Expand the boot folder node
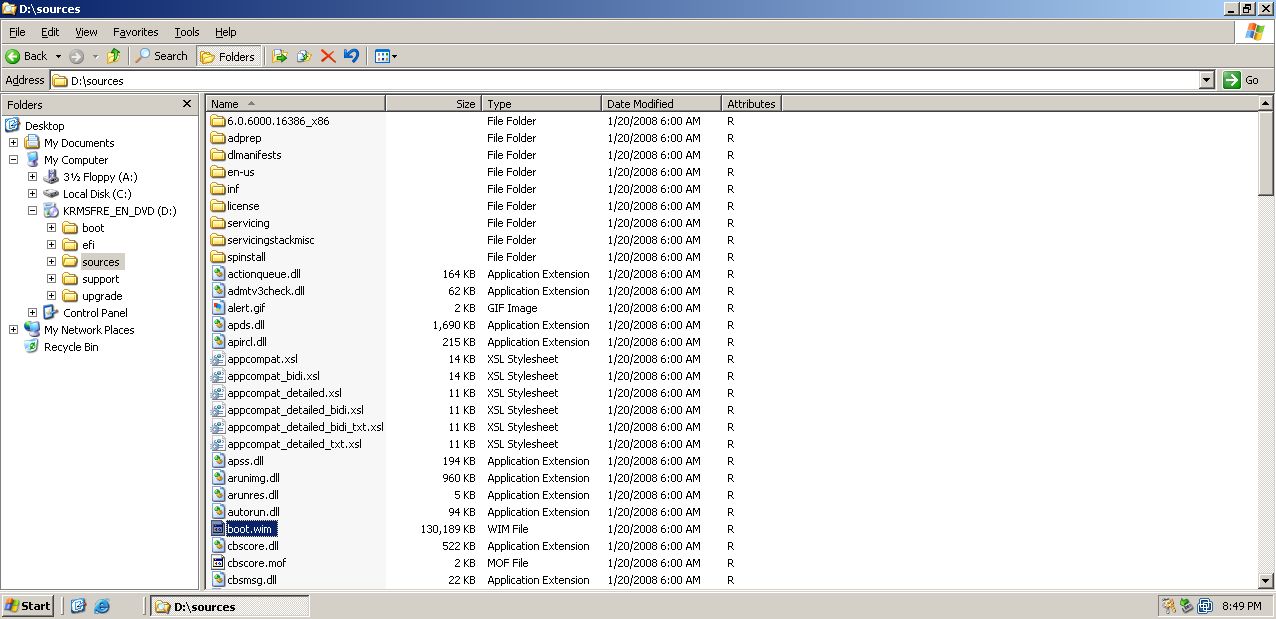Viewport: 1276px width, 619px height. 51,228
